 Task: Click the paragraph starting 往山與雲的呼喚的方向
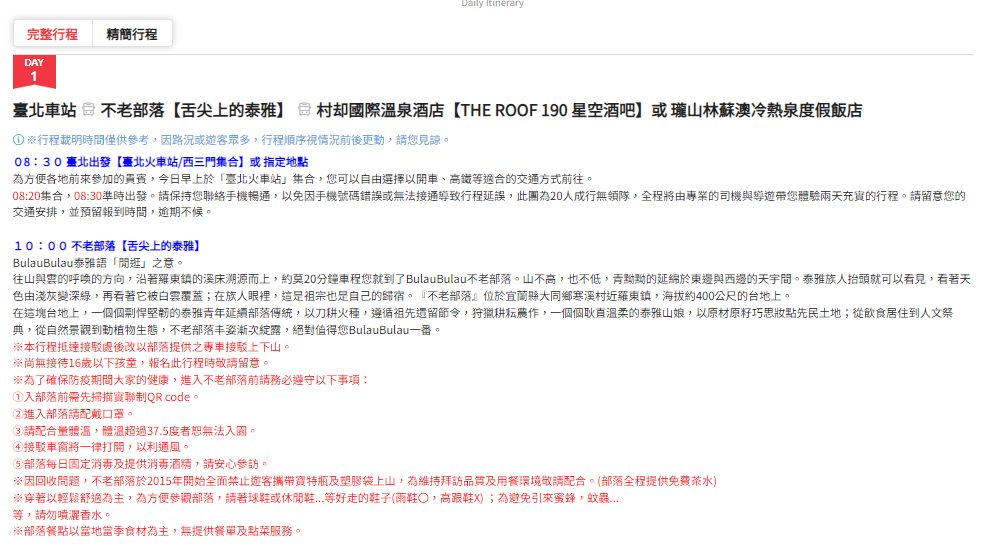coord(492,288)
